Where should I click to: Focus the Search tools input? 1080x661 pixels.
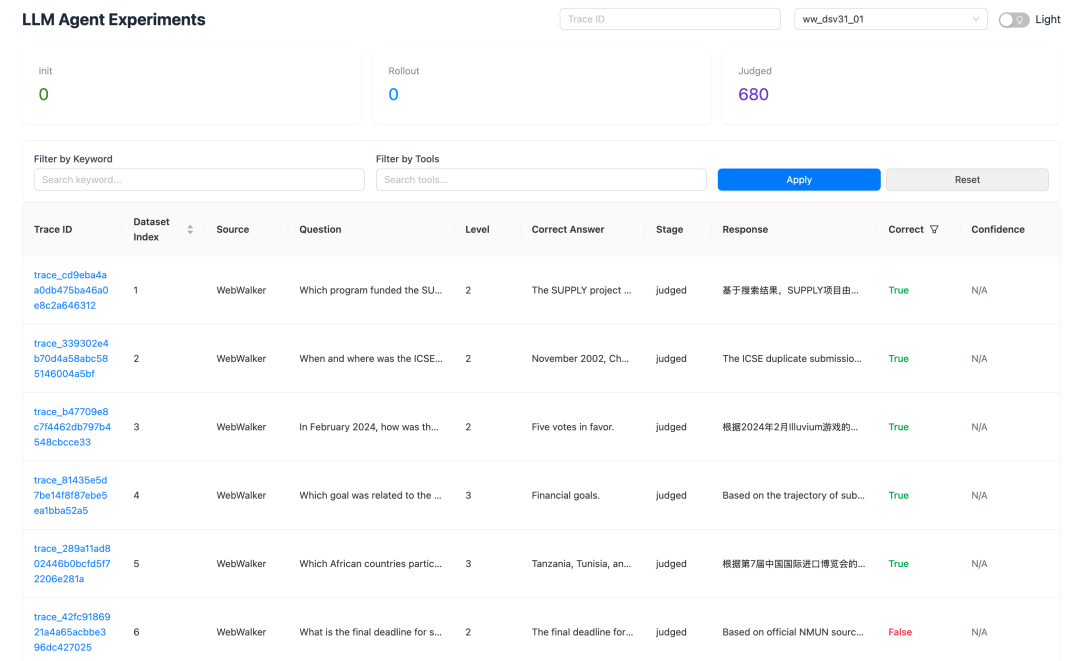pyautogui.click(x=541, y=180)
